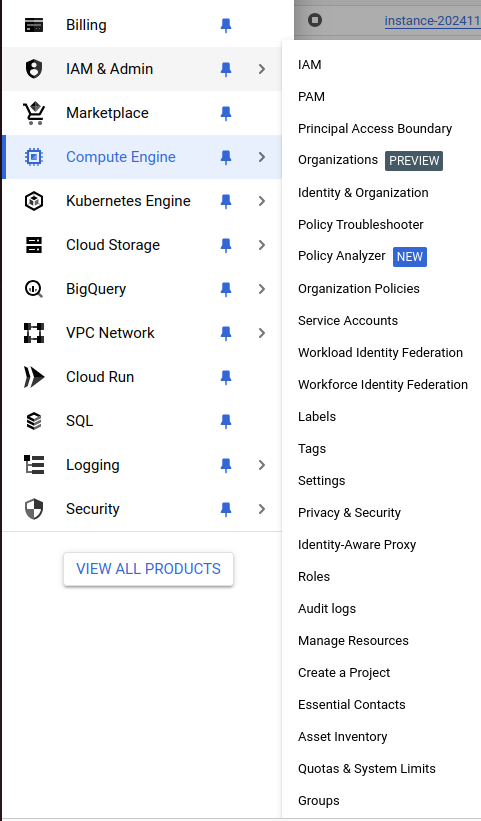Select Service Accounts from the submenu

[x=348, y=320]
